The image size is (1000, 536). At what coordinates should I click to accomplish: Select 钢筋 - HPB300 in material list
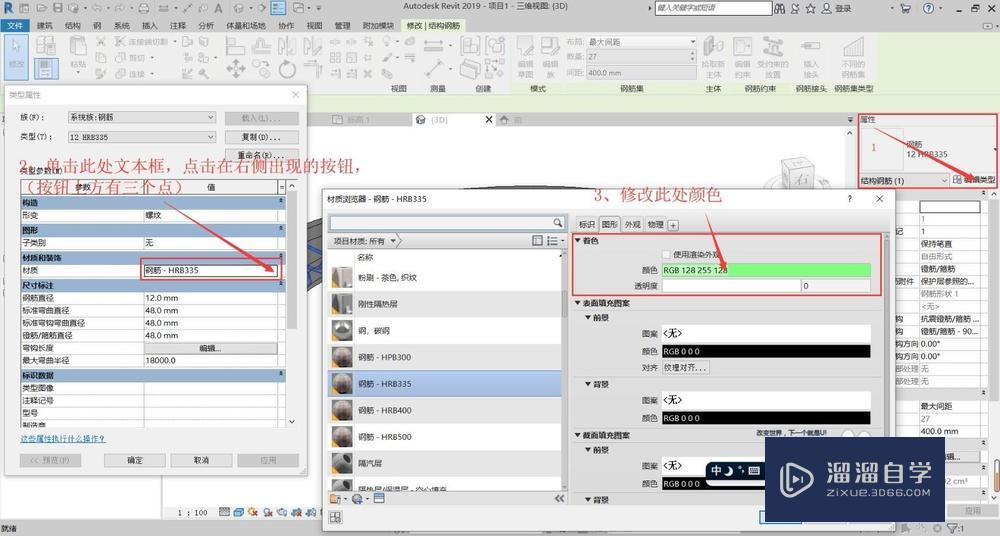[x=445, y=357]
